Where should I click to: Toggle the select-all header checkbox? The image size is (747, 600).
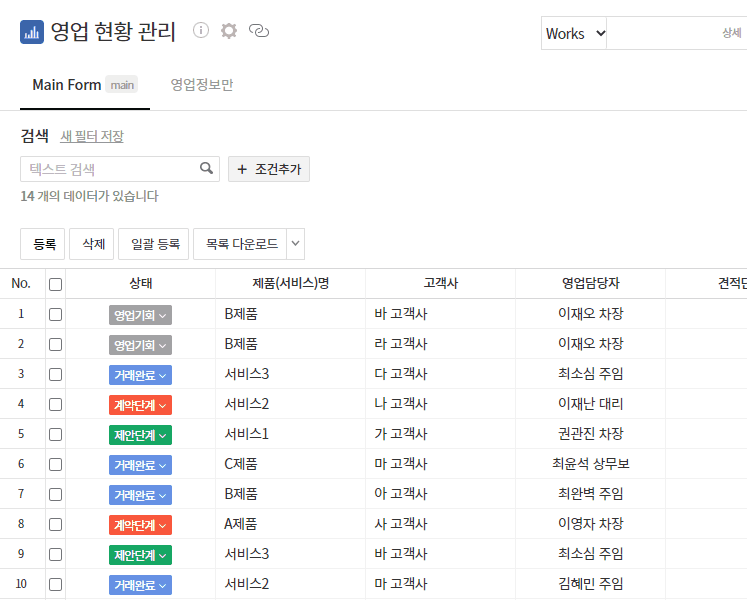point(55,284)
